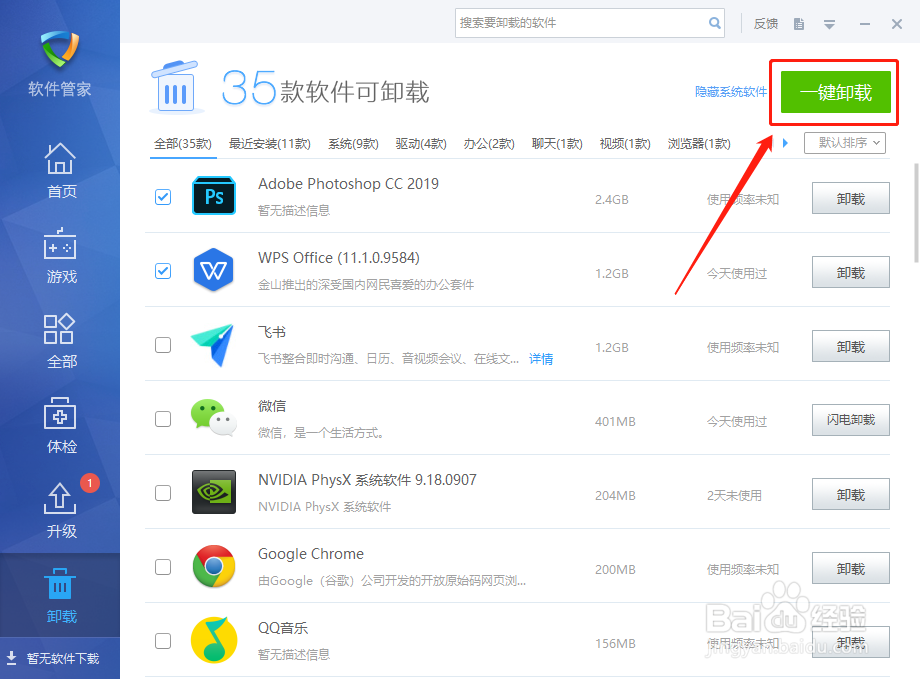Show 详情 details for 飞书
Screen dimensions: 920x679
(x=541, y=358)
